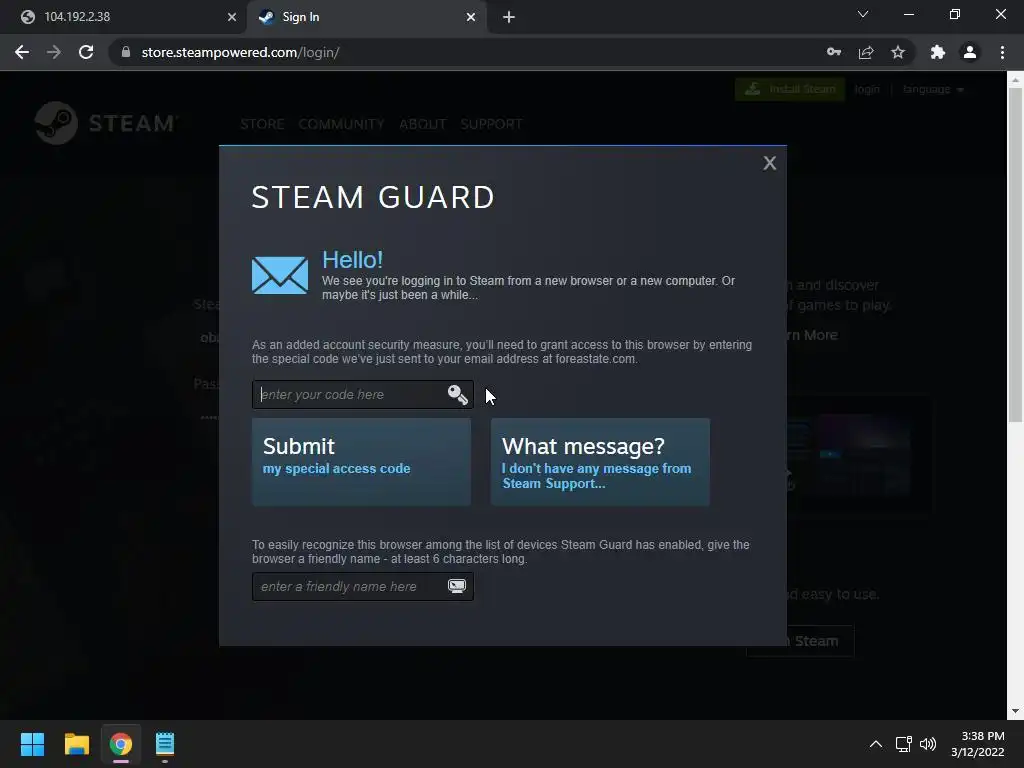Open a new browser tab

tap(509, 17)
